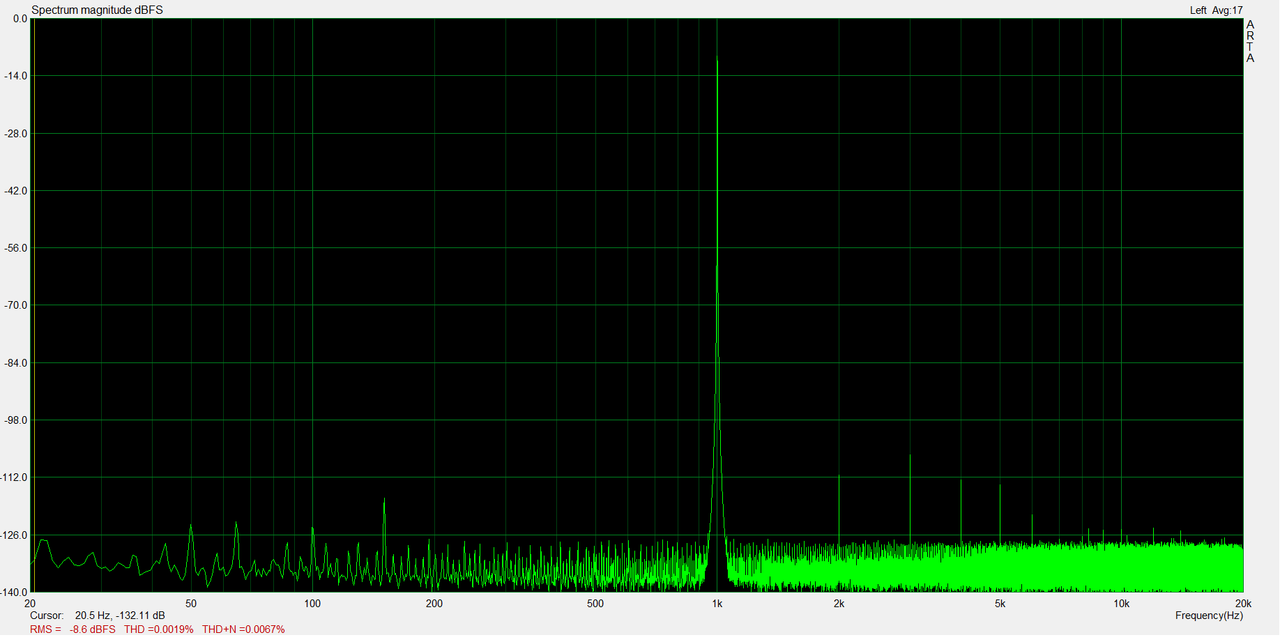This screenshot has width=1280, height=644.
Task: Click the "Spectrum magnitude dBFS" plot title
Action: (97, 9)
